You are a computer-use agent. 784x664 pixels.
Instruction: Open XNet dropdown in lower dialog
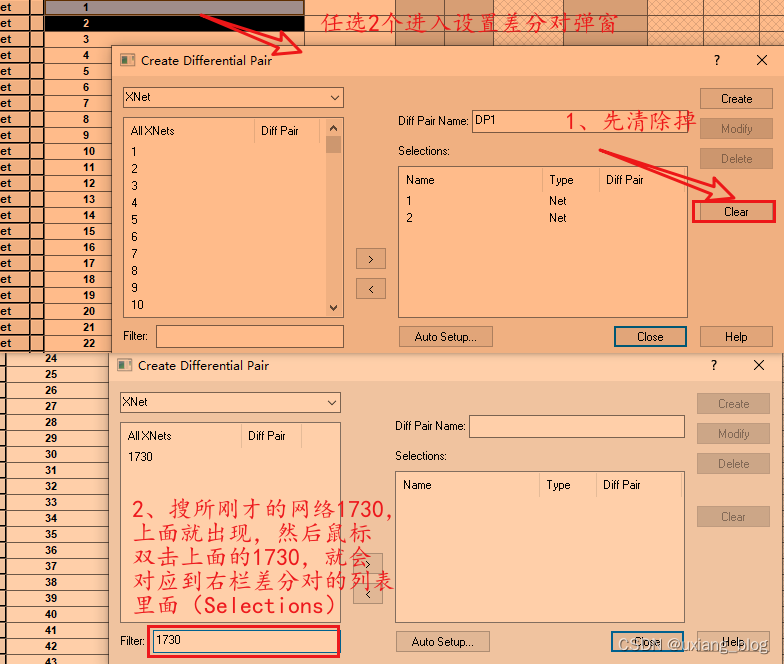pyautogui.click(x=230, y=402)
